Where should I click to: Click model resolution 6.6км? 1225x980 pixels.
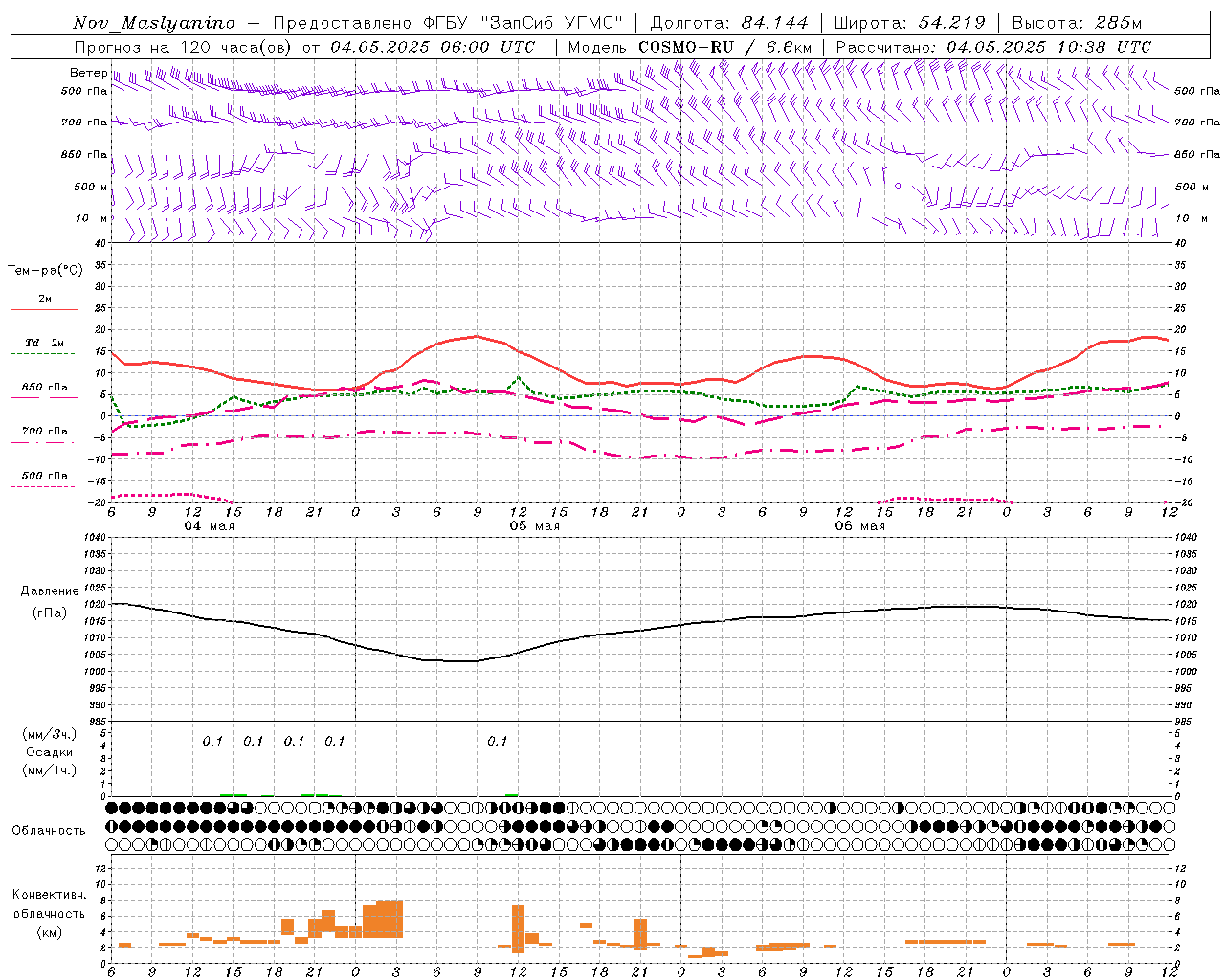pos(790,47)
